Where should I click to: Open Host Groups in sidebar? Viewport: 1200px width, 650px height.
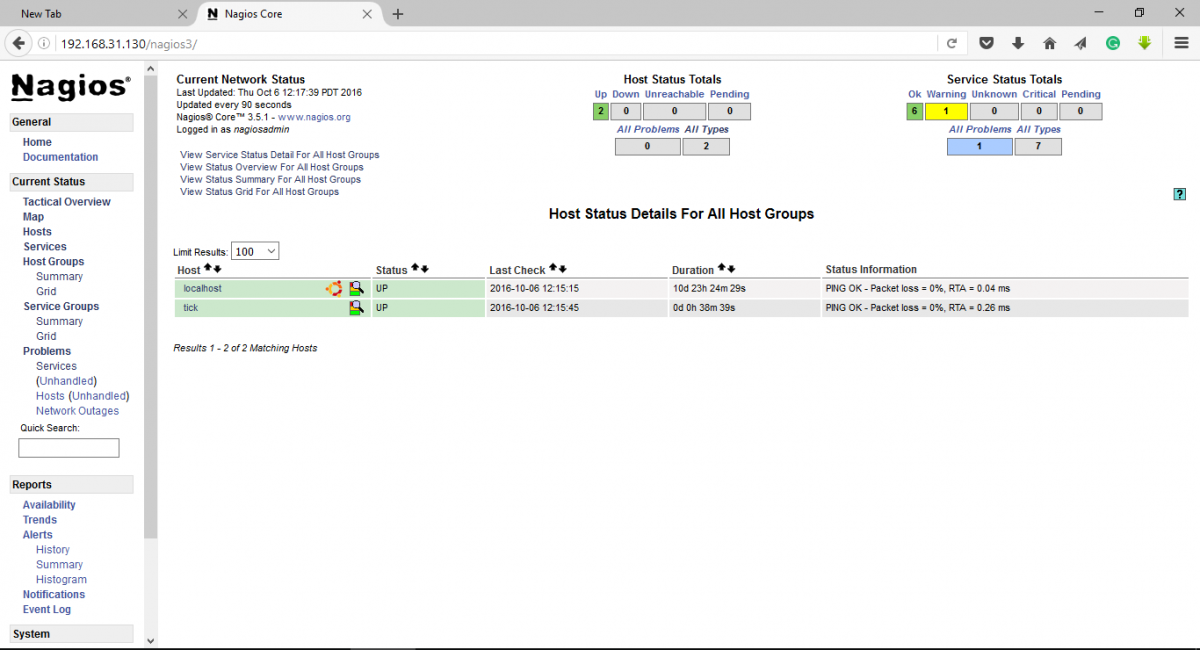(54, 262)
